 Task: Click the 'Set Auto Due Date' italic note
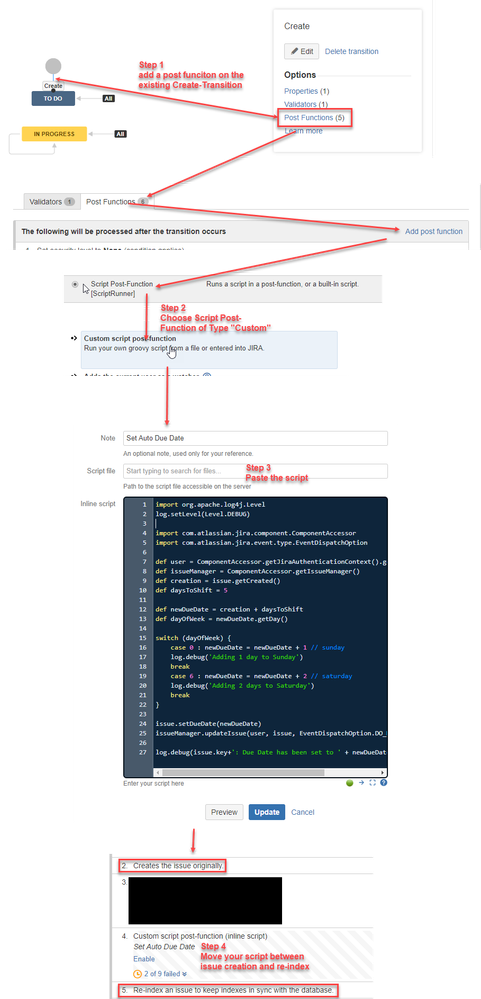tap(164, 947)
